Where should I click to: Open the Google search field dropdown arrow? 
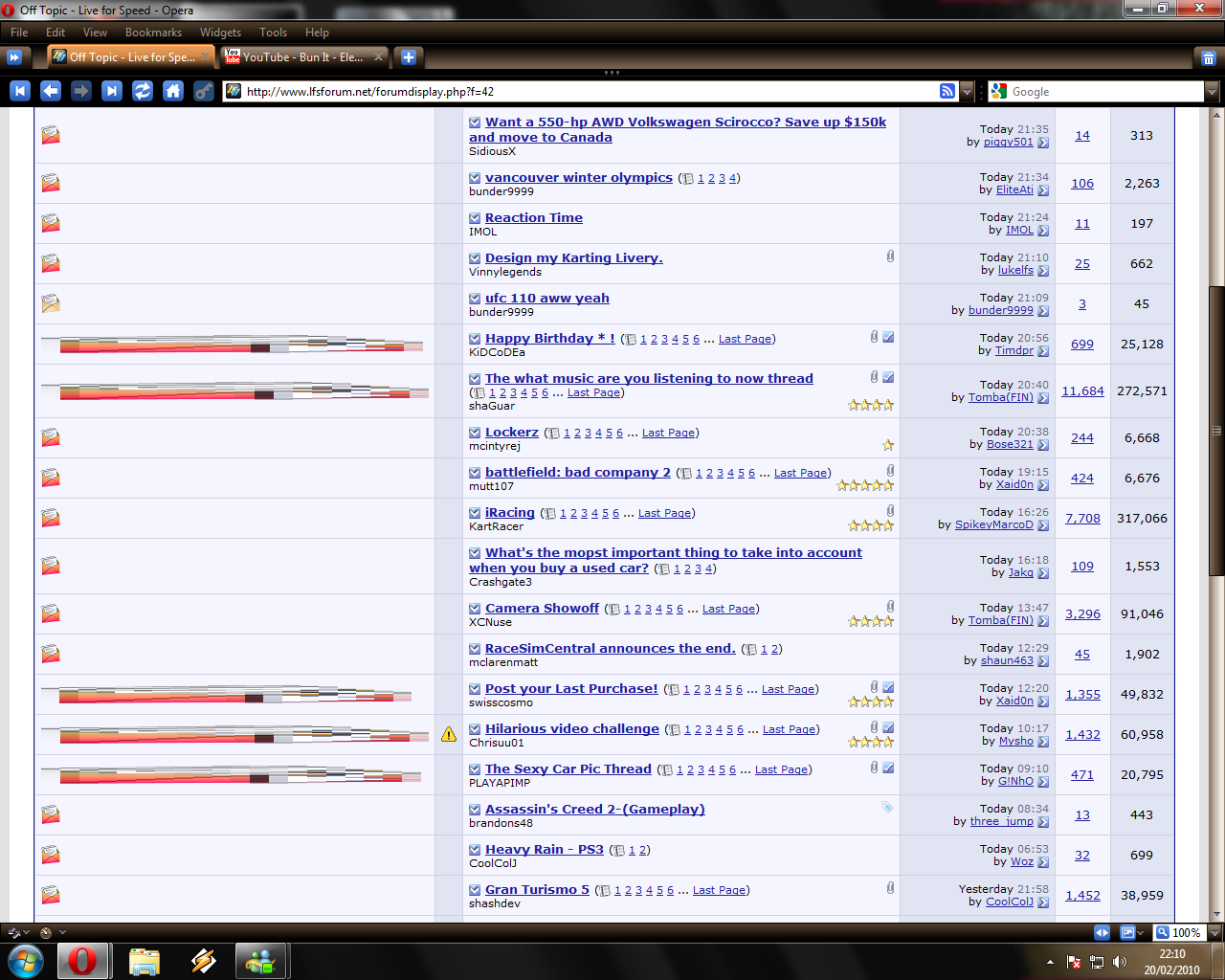[1212, 91]
